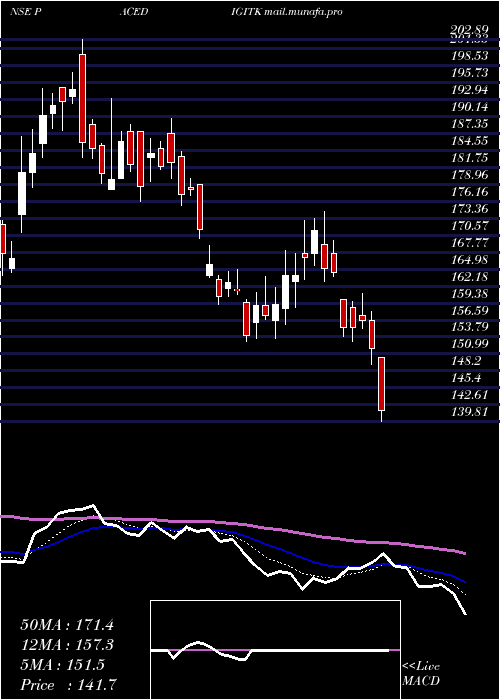Select the 145.4 axis value

(x=465, y=378)
